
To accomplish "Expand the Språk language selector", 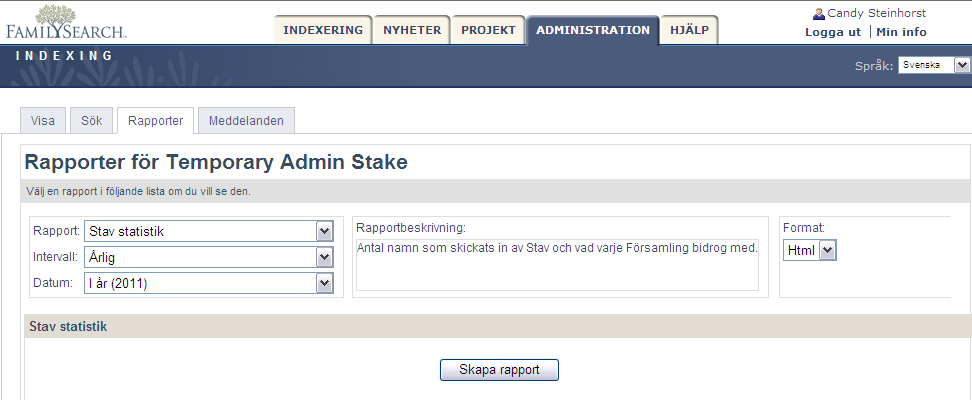I will pos(934,65).
